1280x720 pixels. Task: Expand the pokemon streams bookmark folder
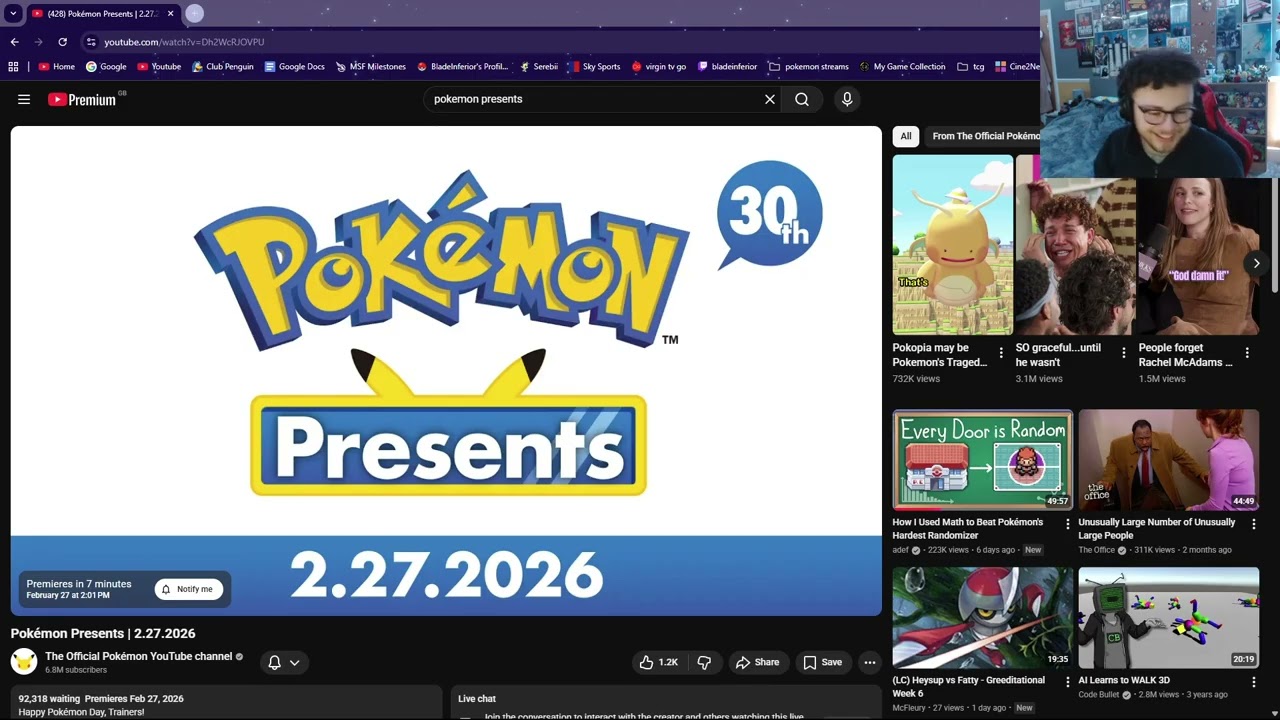[x=808, y=66]
